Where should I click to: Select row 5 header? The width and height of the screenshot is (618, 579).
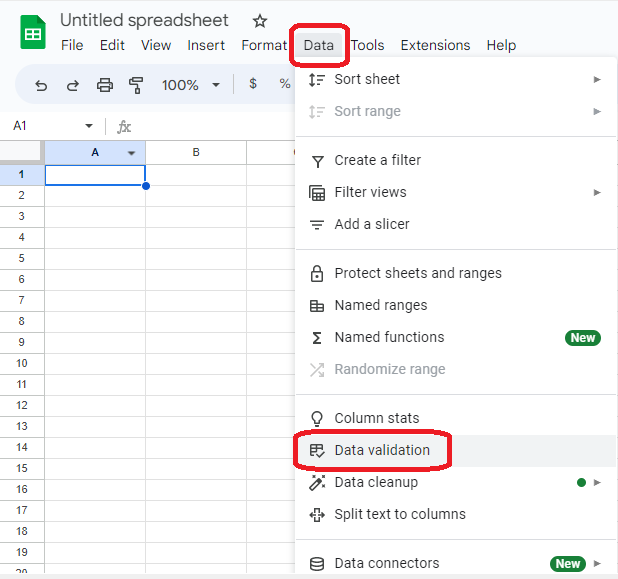coord(22,259)
